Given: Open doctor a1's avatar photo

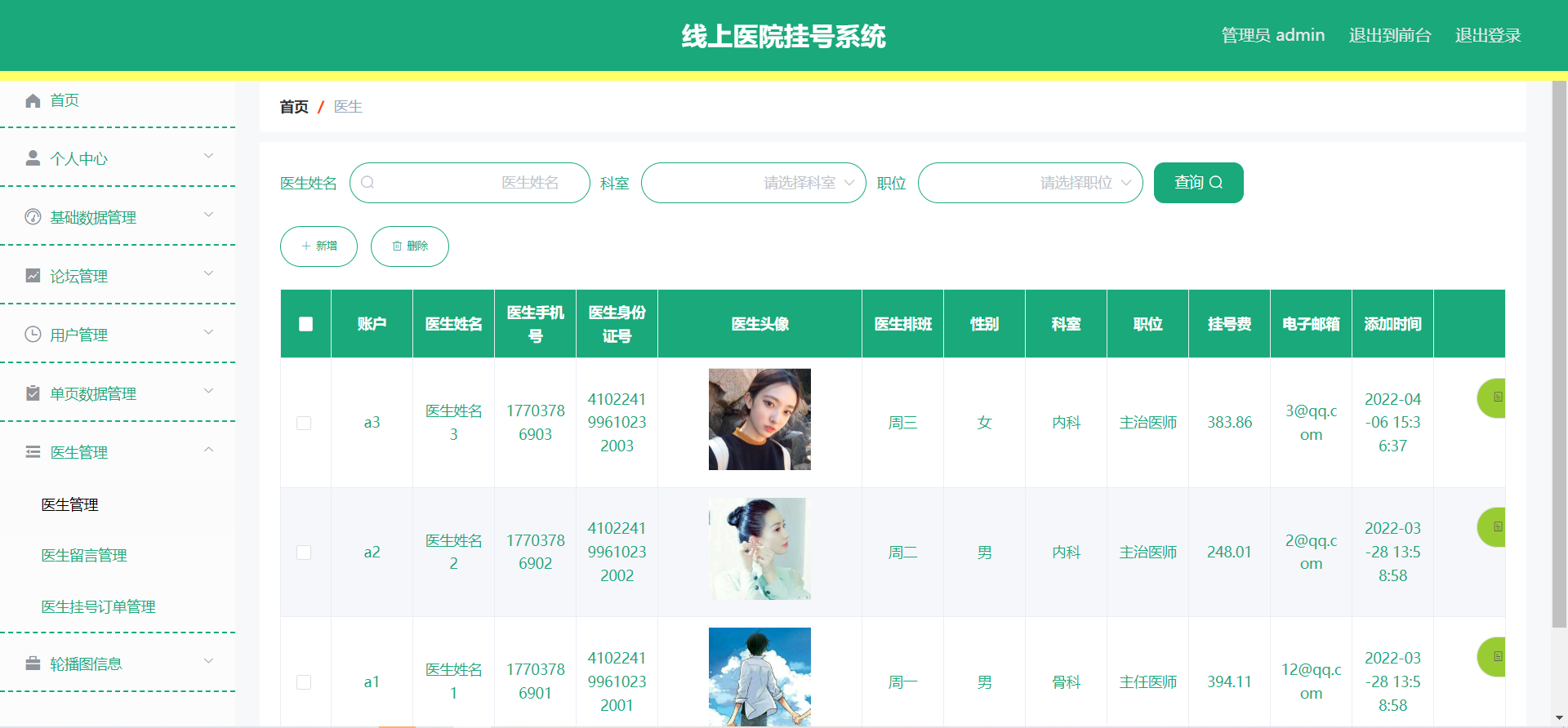Looking at the screenshot, I should click(x=759, y=677).
